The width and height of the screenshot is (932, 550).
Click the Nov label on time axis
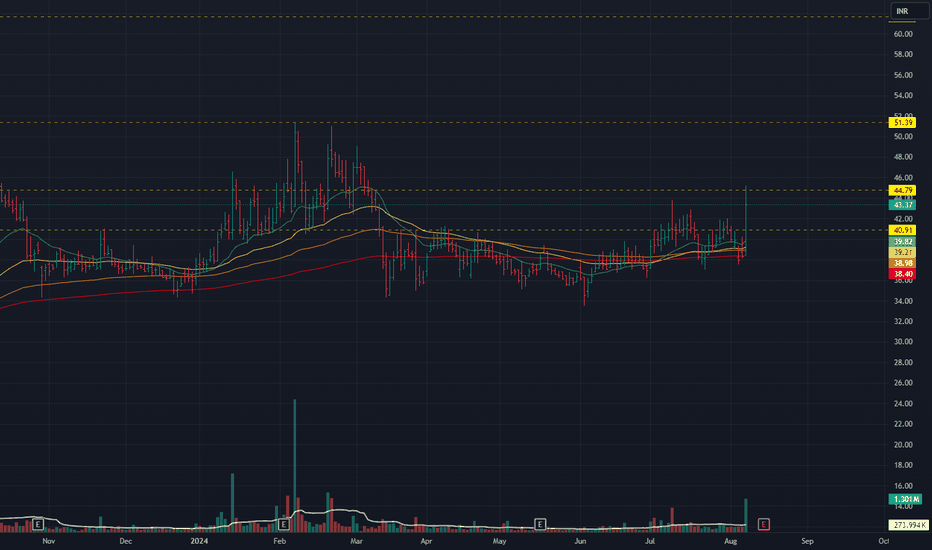tap(49, 541)
